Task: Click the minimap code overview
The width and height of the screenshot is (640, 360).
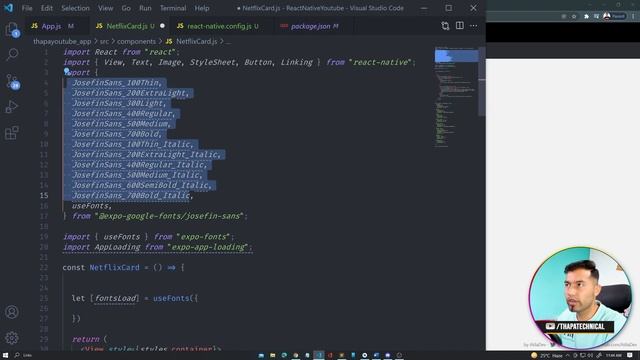Action: click(456, 98)
